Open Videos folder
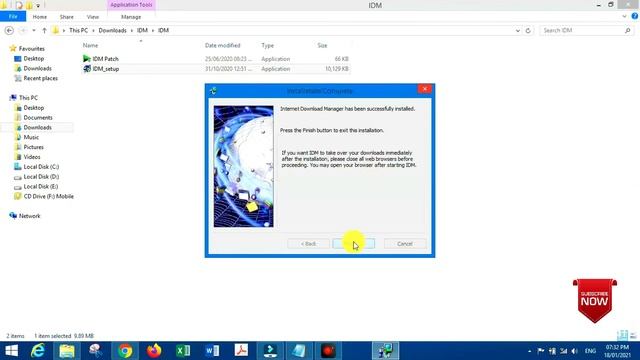Viewport: 640px width, 360px height. 32,157
